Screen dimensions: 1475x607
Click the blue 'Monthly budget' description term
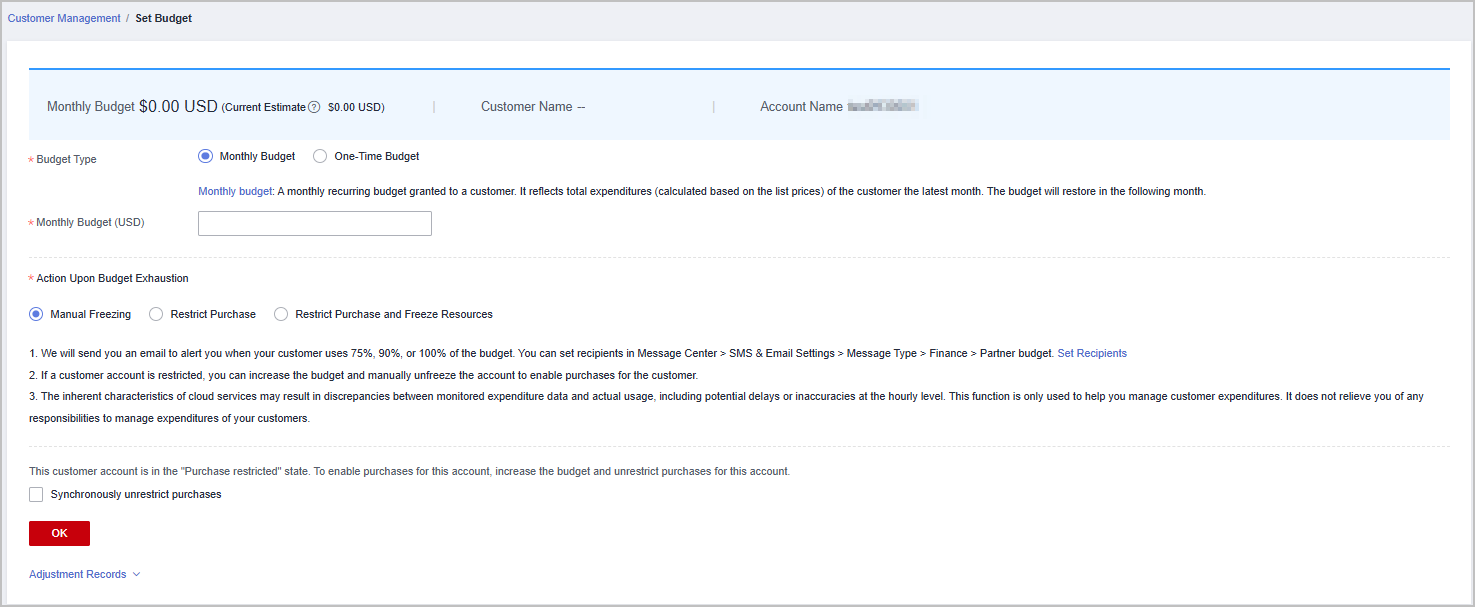235,191
